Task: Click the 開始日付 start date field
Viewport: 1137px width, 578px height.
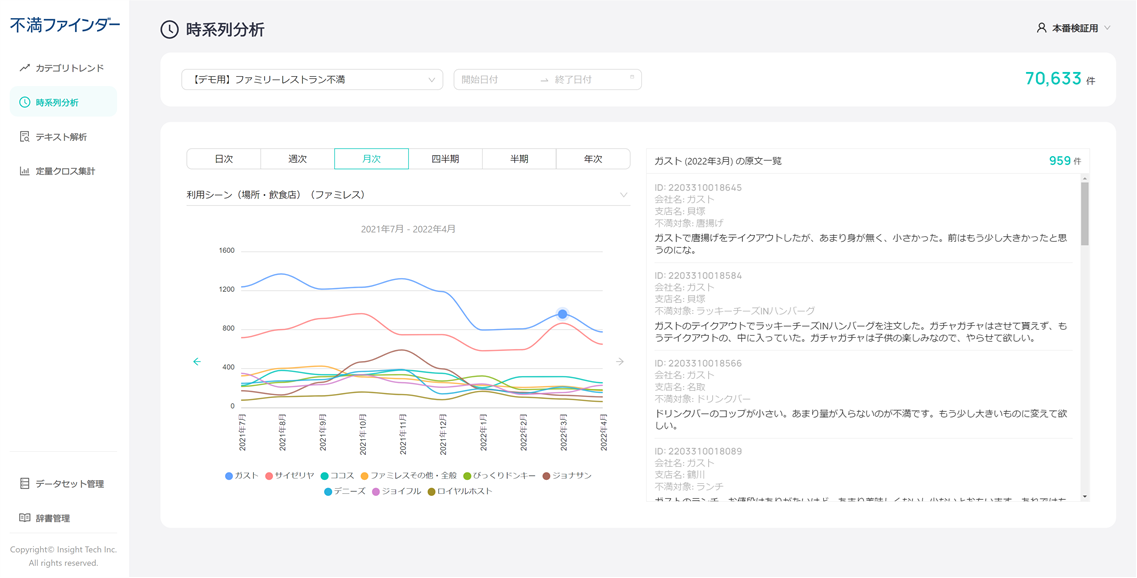Action: click(495, 80)
